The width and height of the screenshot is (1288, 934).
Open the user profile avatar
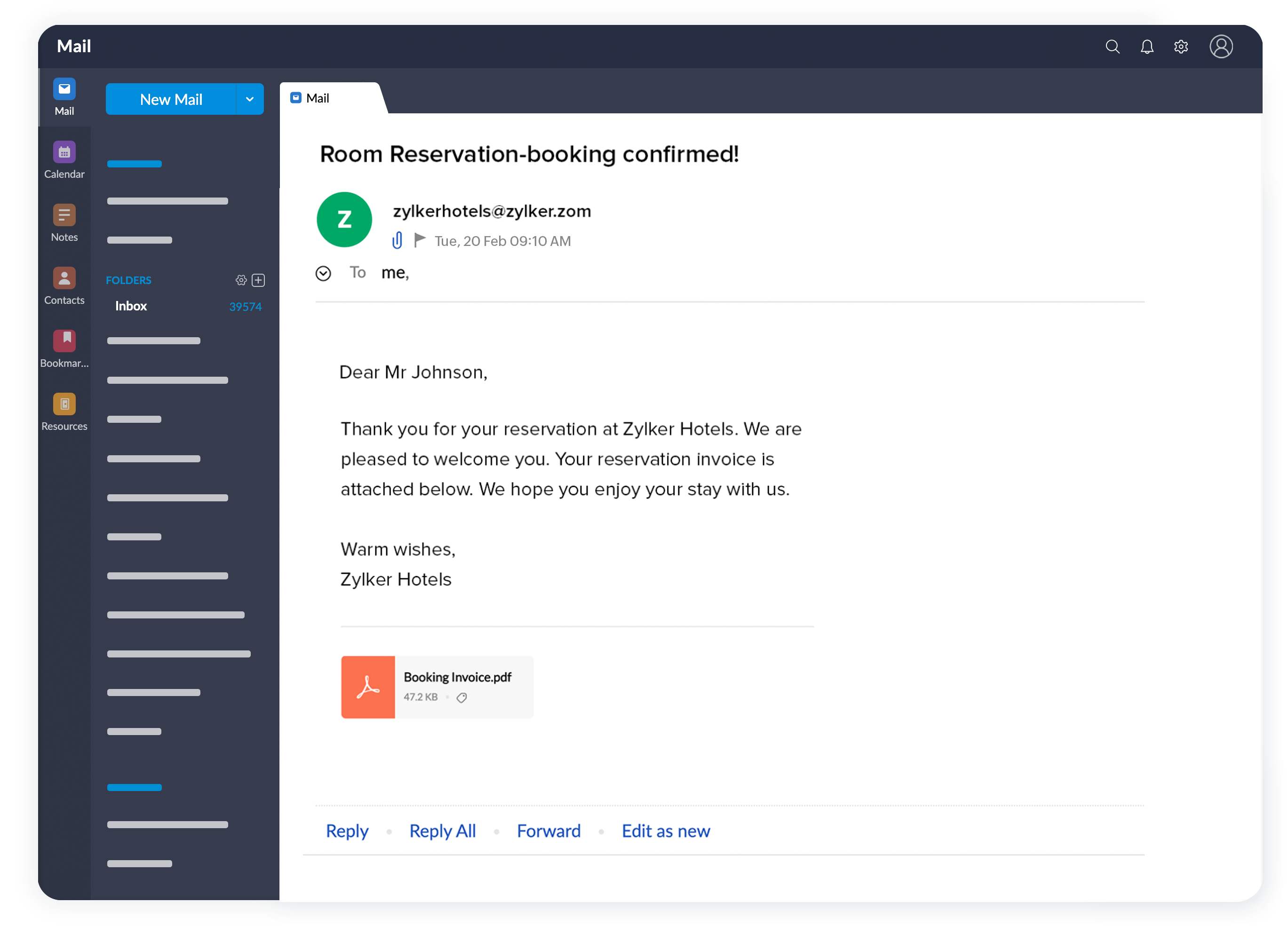click(x=1220, y=47)
